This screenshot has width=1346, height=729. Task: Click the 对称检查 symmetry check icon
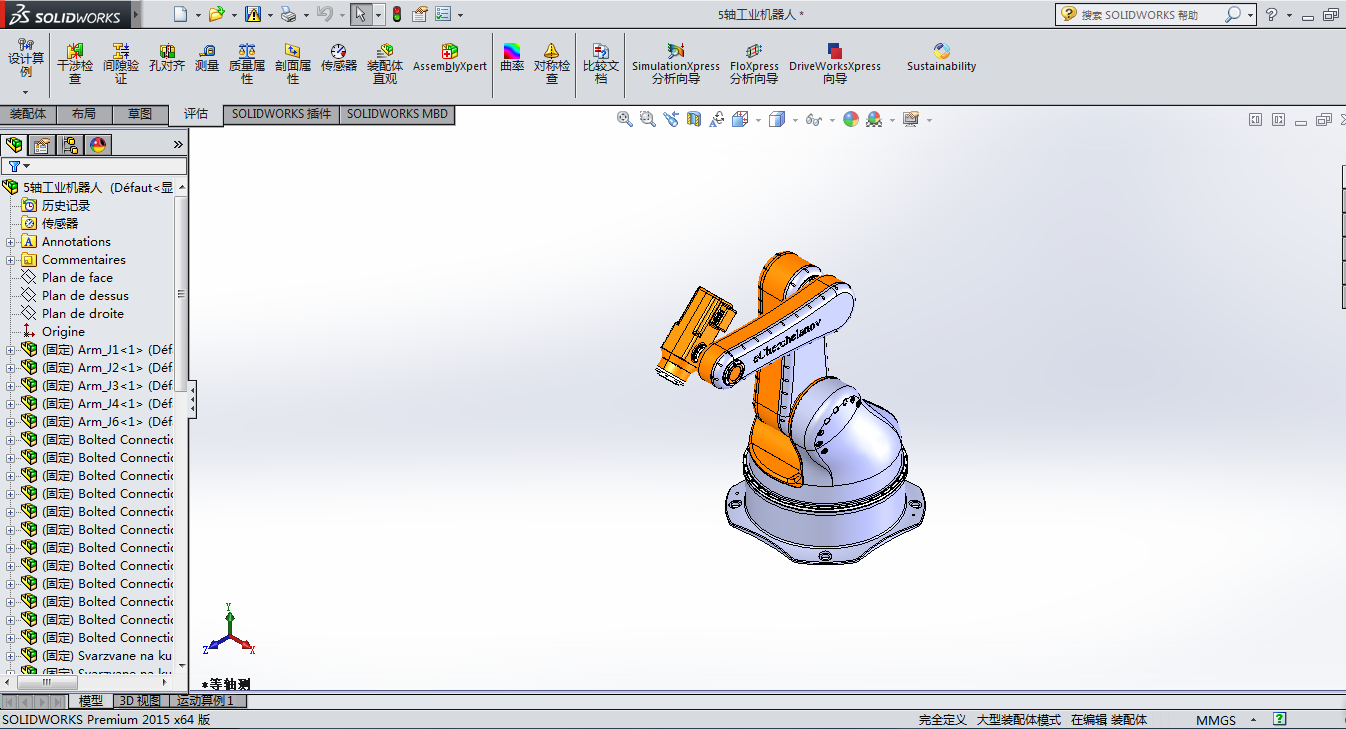[x=551, y=63]
